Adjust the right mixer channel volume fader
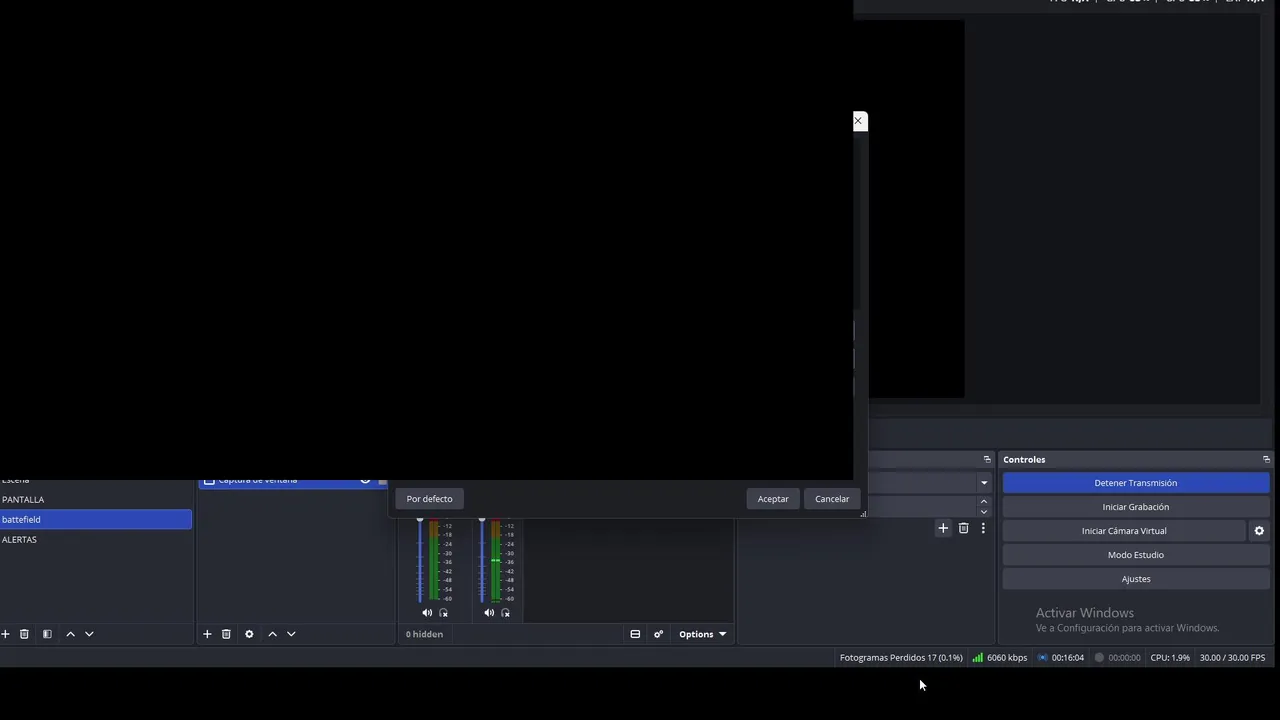 (x=482, y=560)
